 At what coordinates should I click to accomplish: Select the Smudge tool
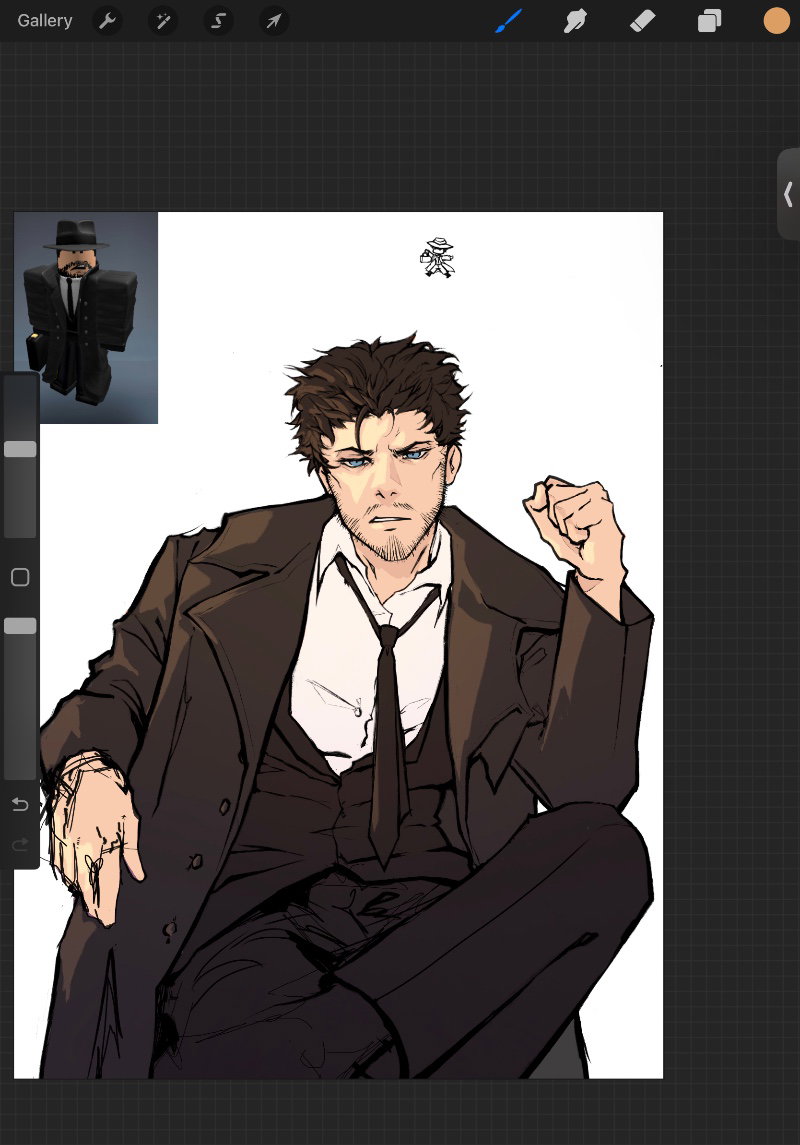pyautogui.click(x=575, y=21)
